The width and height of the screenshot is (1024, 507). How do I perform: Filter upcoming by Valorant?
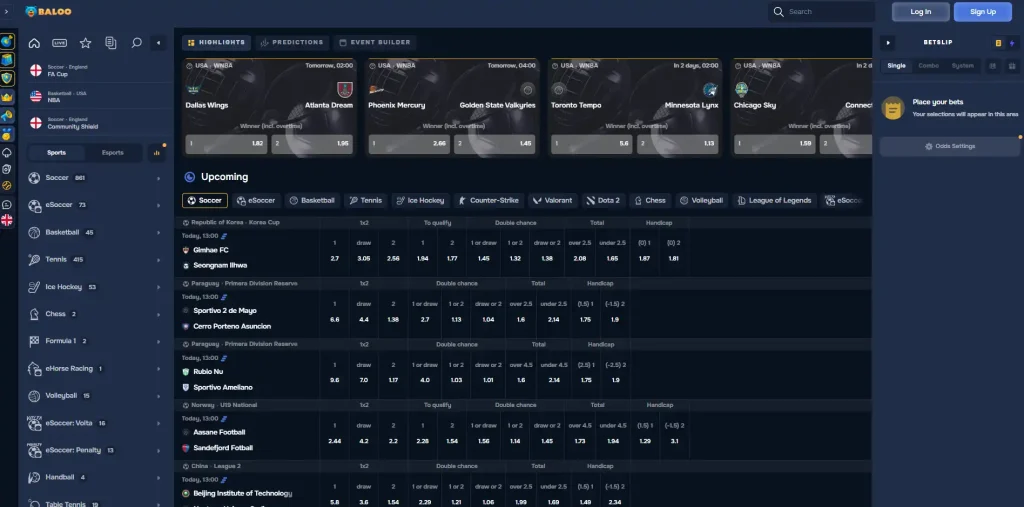tap(553, 201)
